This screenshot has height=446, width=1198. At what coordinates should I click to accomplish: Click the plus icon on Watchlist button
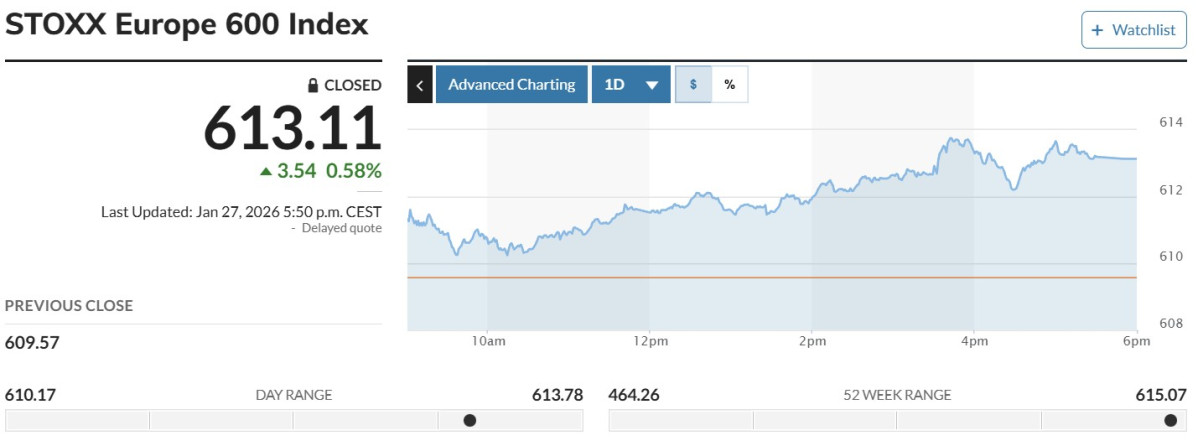(1096, 30)
